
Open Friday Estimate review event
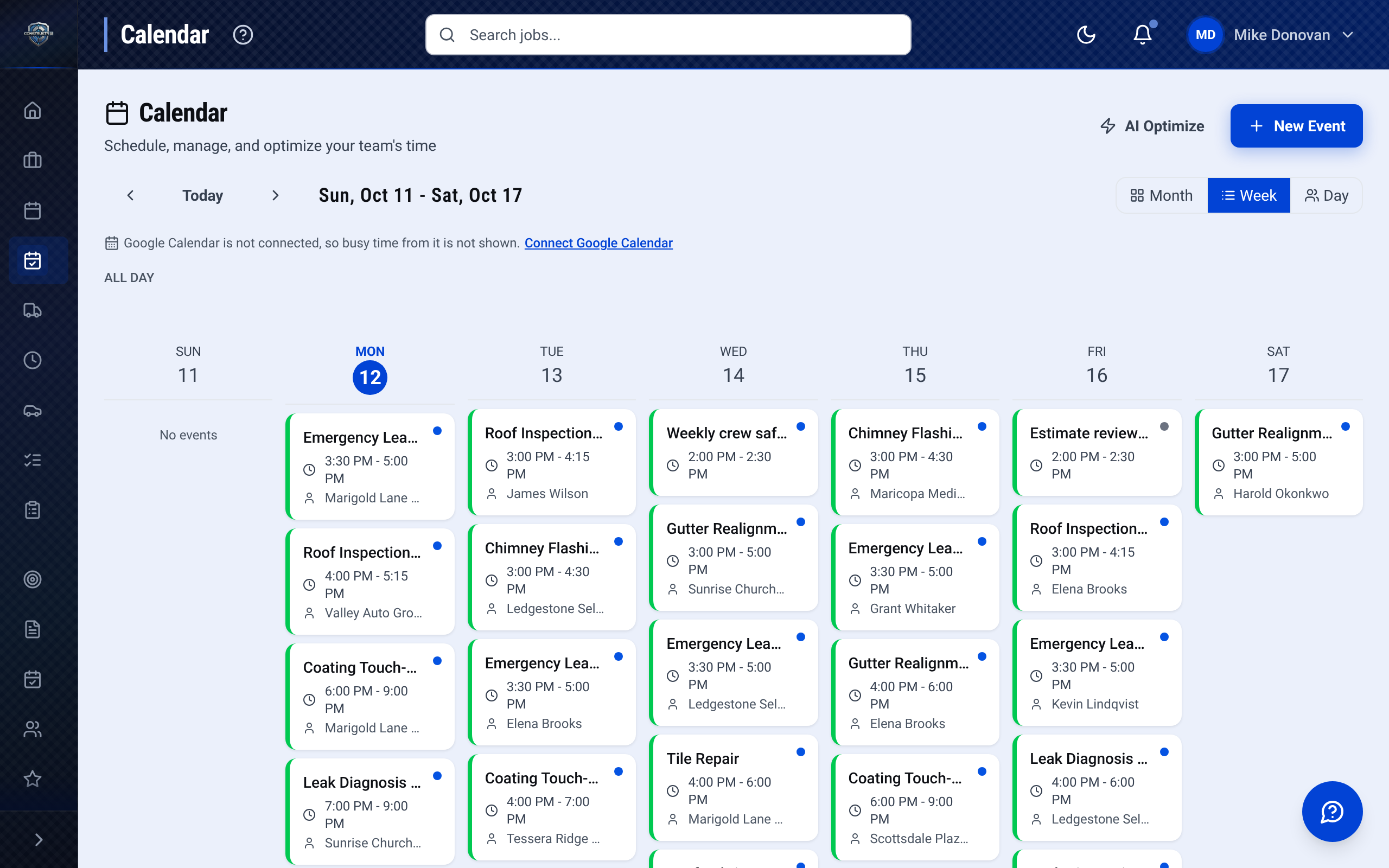coord(1097,452)
